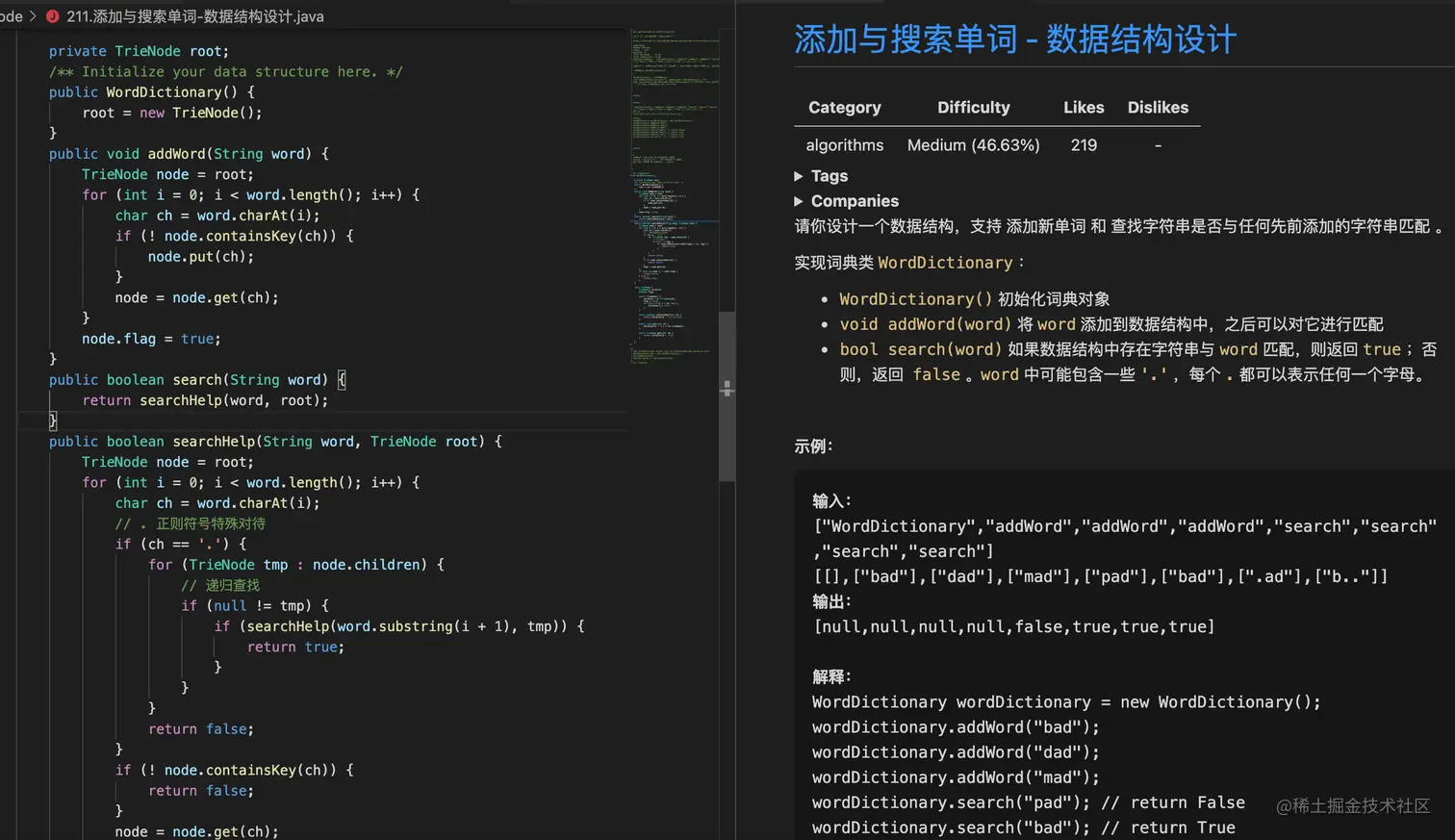The height and width of the screenshot is (840, 1455).
Task: Select the 219 likes value
Action: 1084,145
